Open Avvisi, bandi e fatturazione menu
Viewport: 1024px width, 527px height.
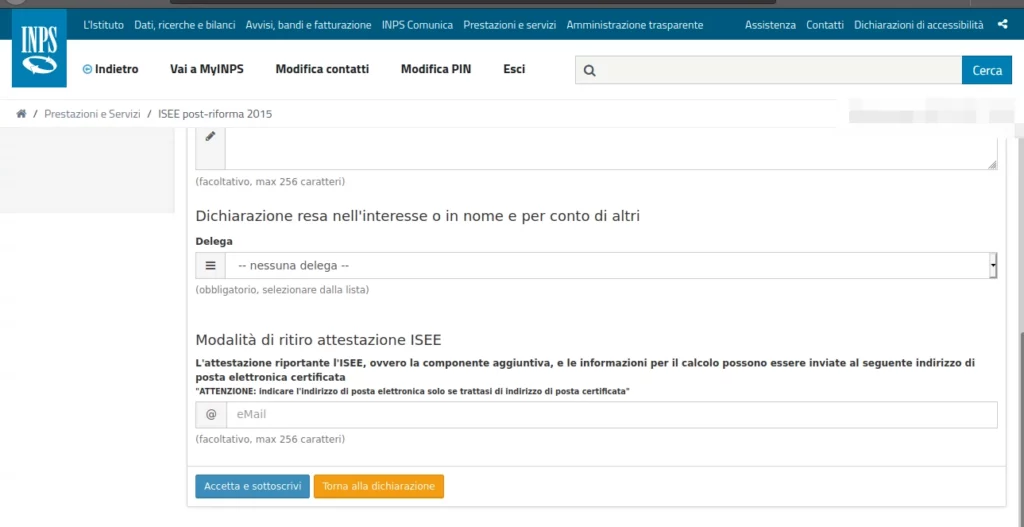308,25
